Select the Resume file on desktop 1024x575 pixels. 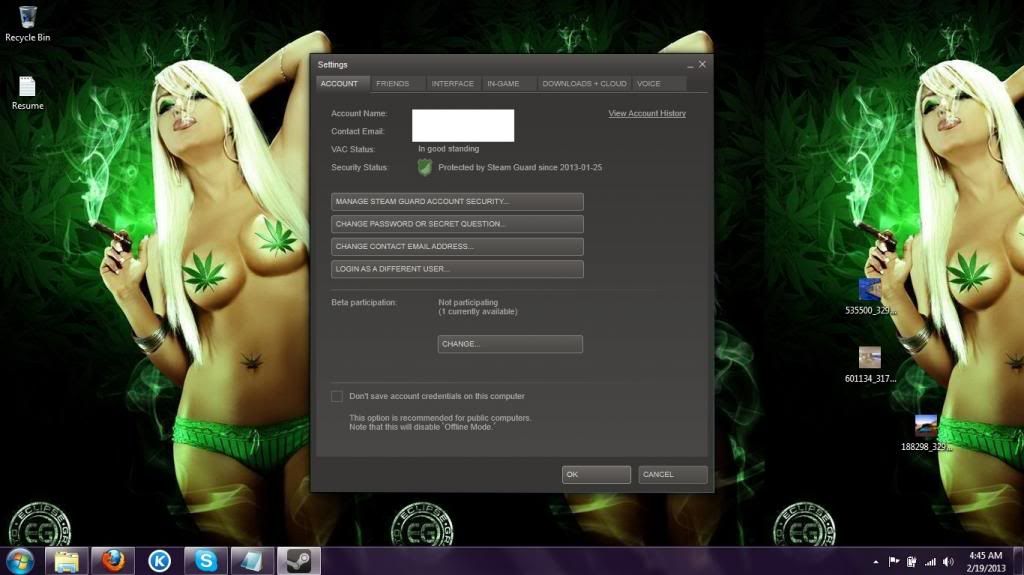pos(27,93)
